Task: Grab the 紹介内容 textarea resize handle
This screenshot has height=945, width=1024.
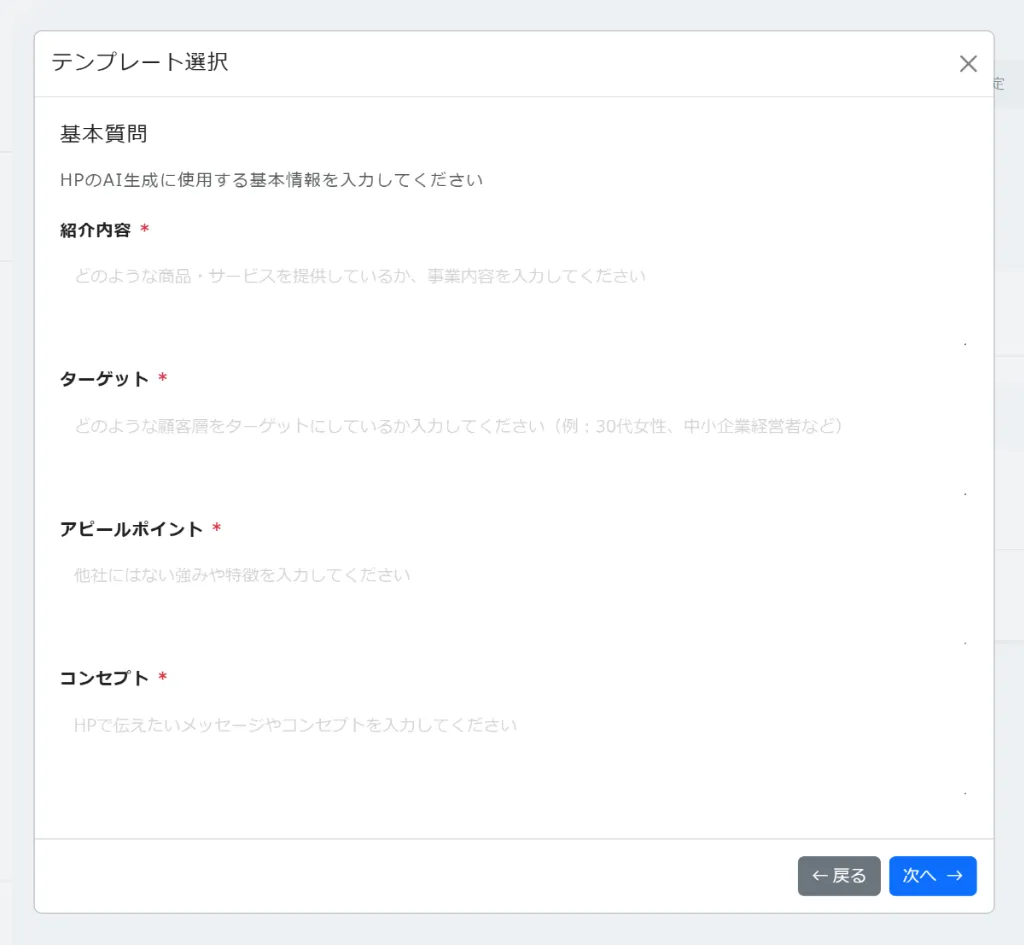Action: pos(965,344)
